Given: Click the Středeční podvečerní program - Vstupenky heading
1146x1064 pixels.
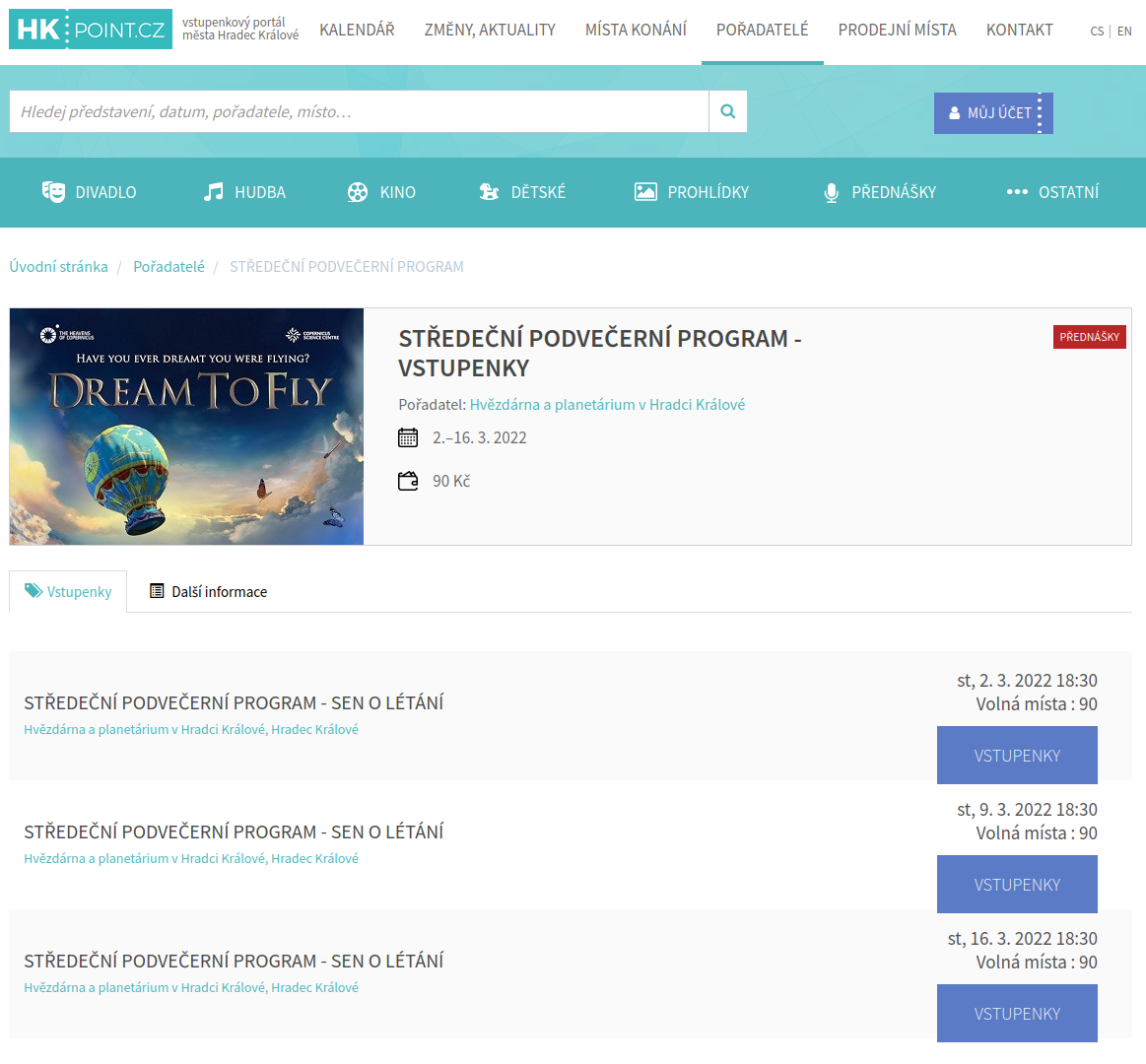Looking at the screenshot, I should pyautogui.click(x=600, y=353).
